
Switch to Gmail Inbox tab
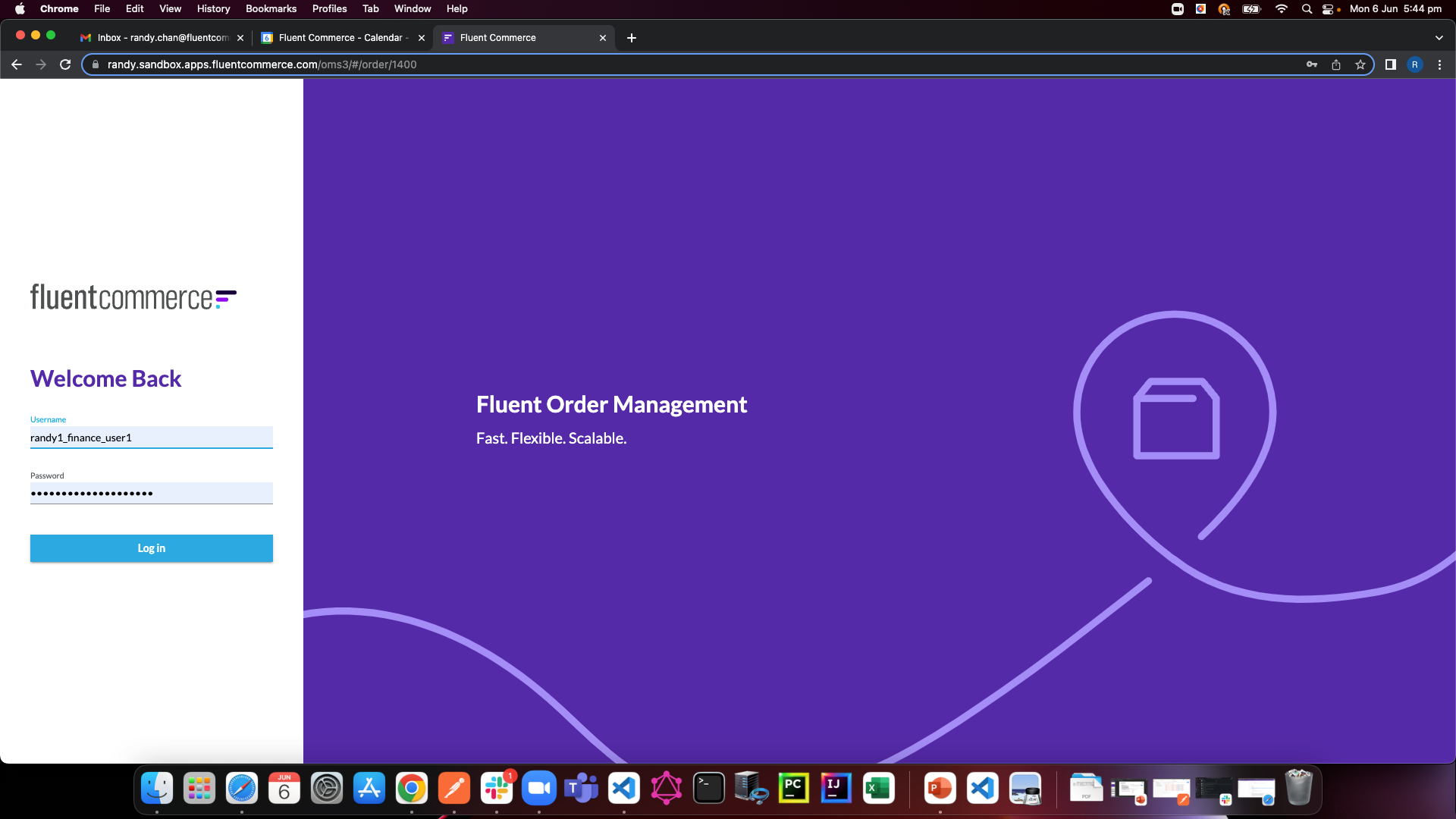click(161, 38)
